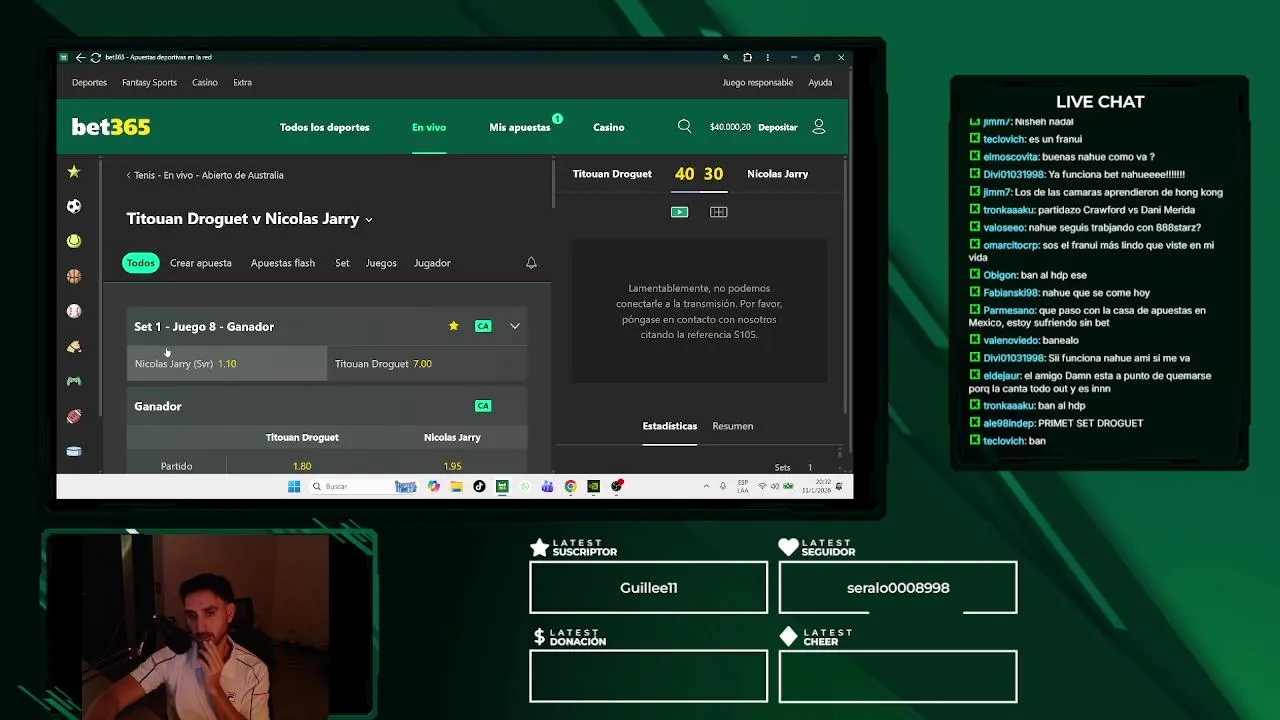Screen dimensions: 1280x720
Task: Open Casino in the green main navigation
Action: tap(609, 127)
